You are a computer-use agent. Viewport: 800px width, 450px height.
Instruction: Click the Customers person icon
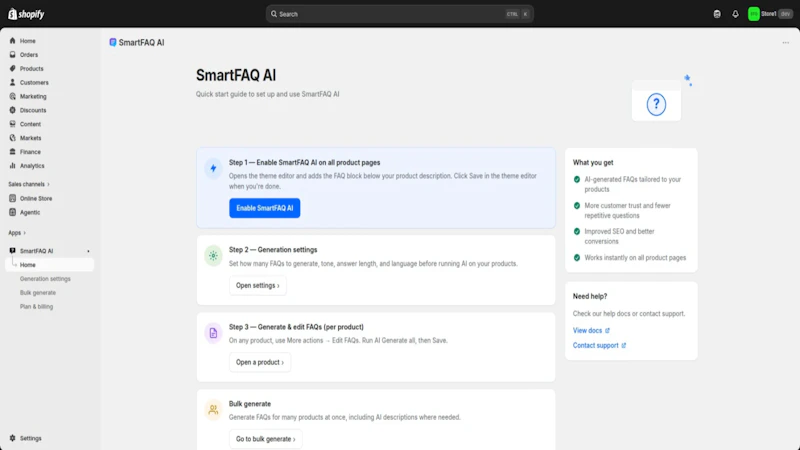tap(12, 82)
